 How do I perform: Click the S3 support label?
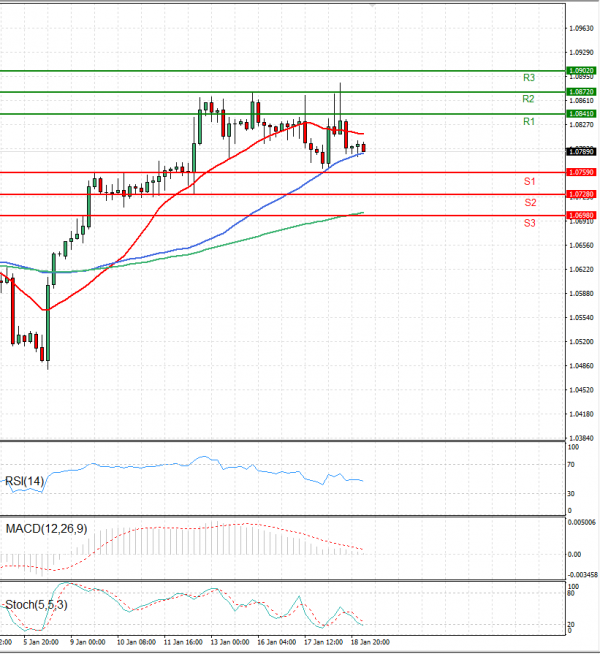530,223
